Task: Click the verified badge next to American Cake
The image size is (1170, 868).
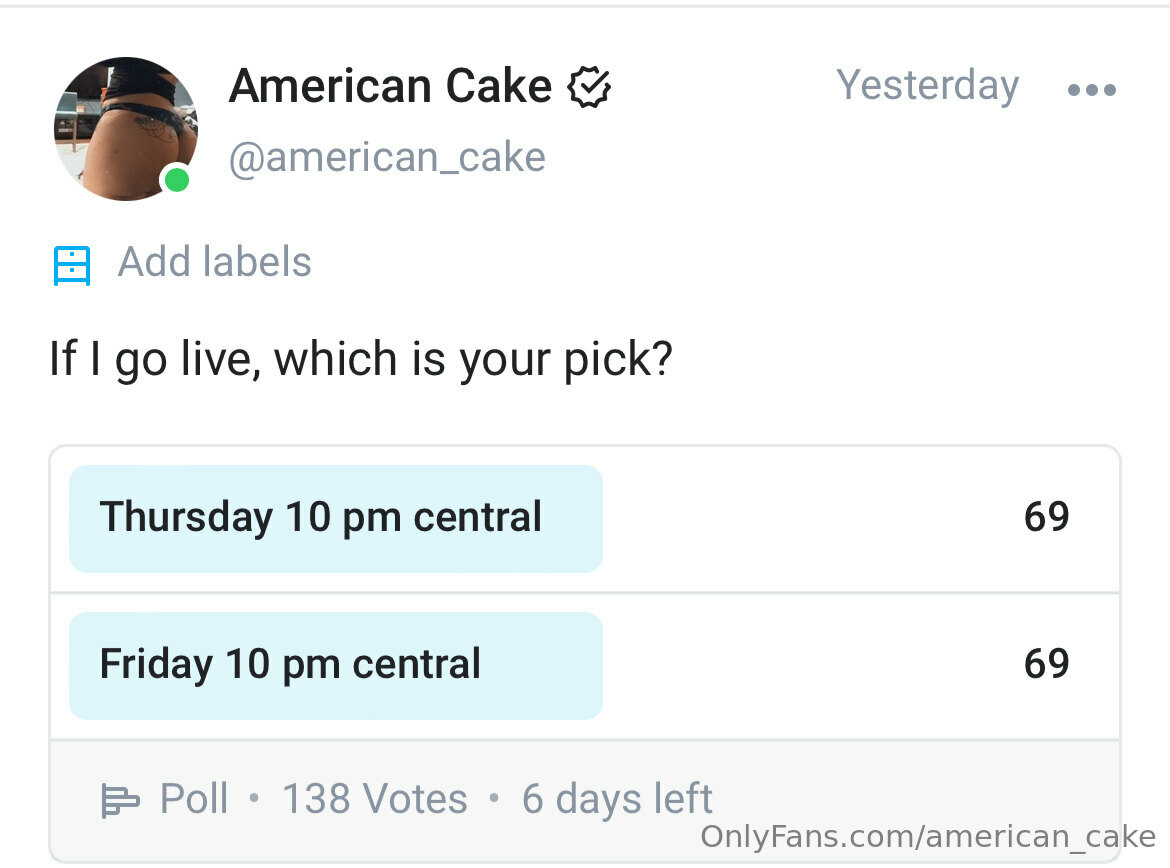Action: (589, 87)
